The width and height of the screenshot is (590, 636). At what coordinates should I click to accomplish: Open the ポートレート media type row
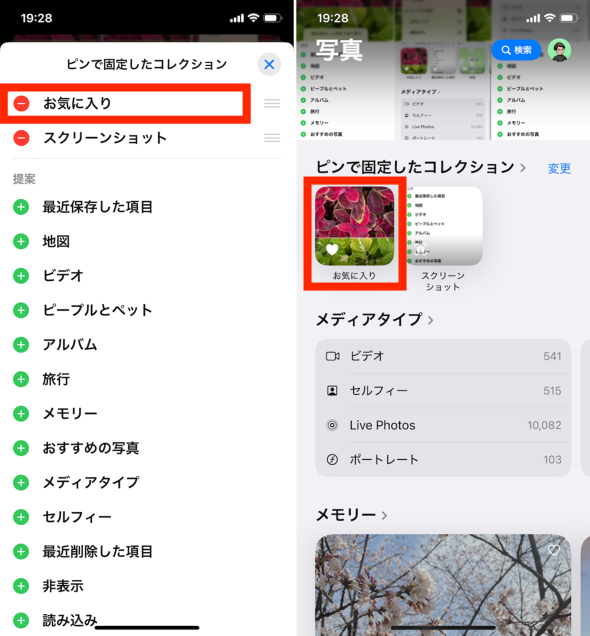click(x=443, y=460)
